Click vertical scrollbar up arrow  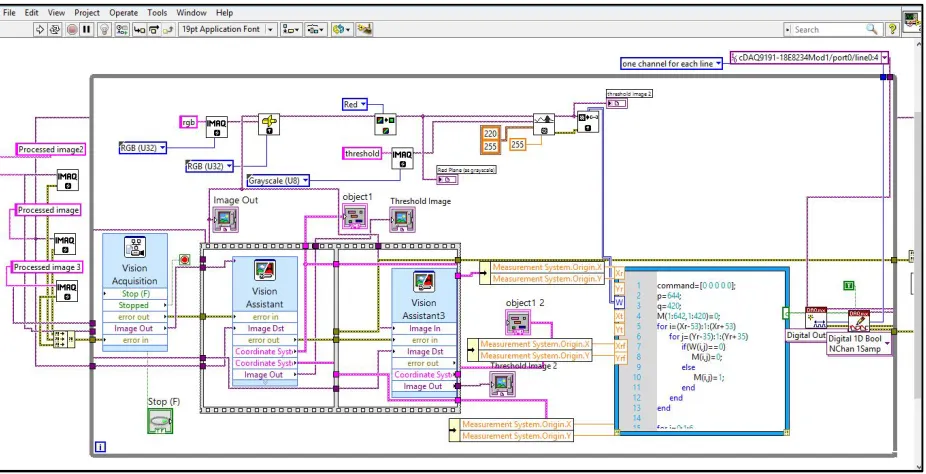920,45
